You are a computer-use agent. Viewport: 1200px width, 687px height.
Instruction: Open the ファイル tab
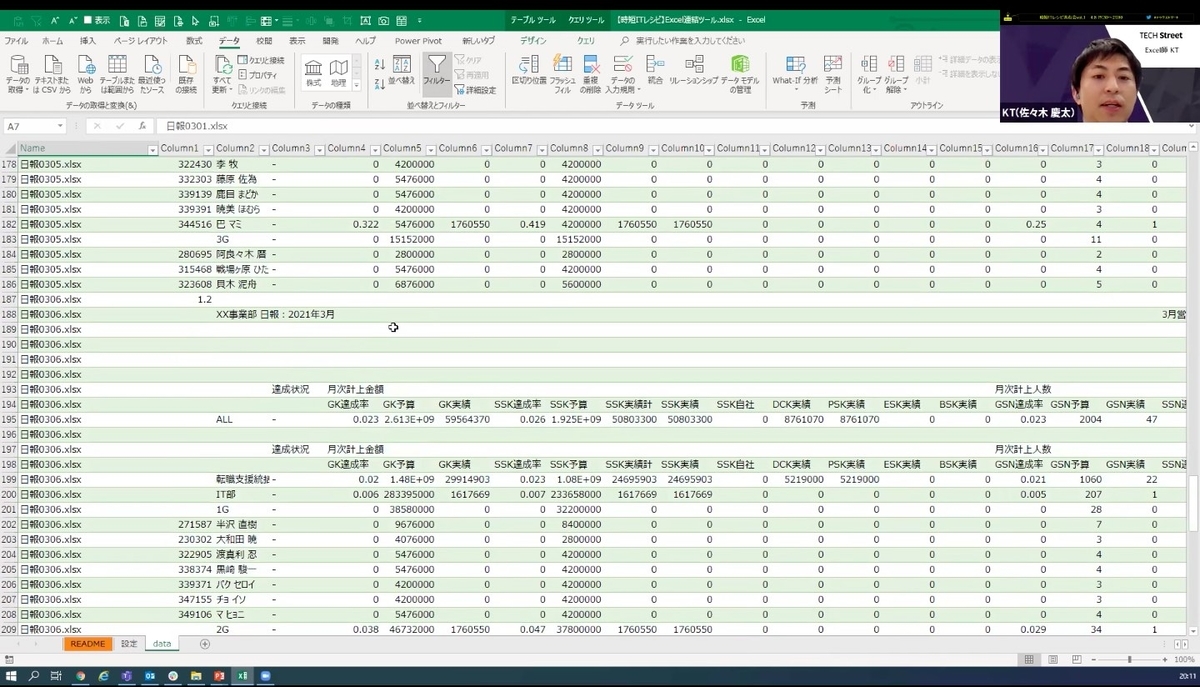click(x=17, y=41)
